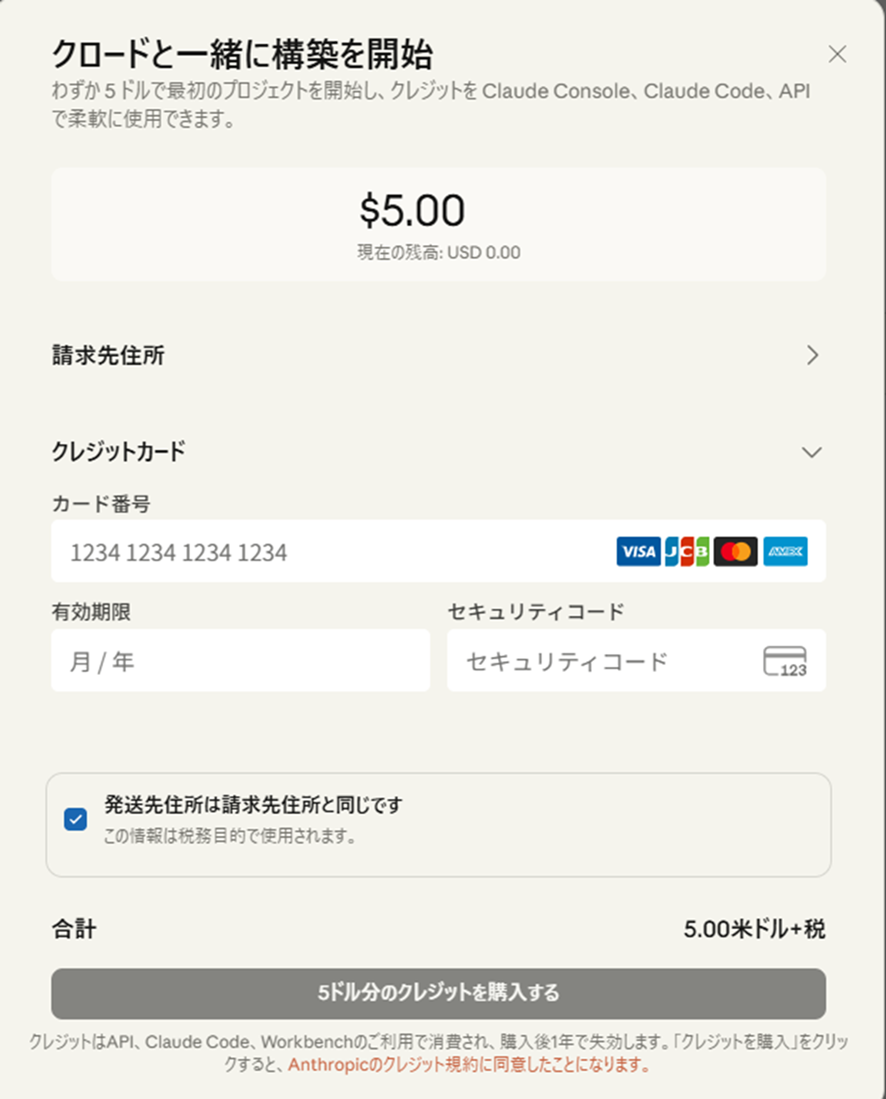Screen dimensions: 886x1099
Task: Click the CVC card icon in security field
Action: pyautogui.click(x=785, y=661)
